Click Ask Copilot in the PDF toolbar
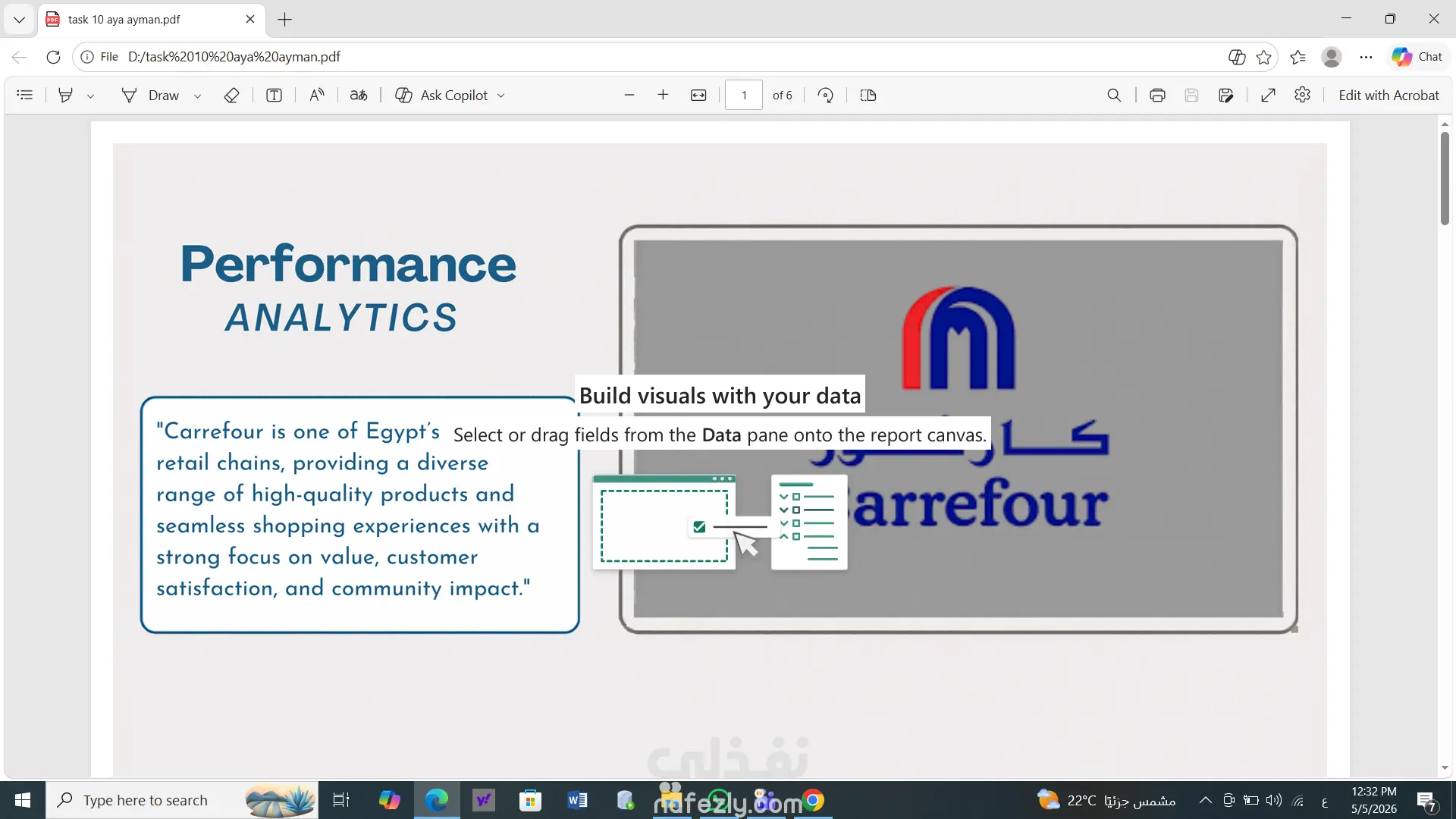 pos(441,96)
